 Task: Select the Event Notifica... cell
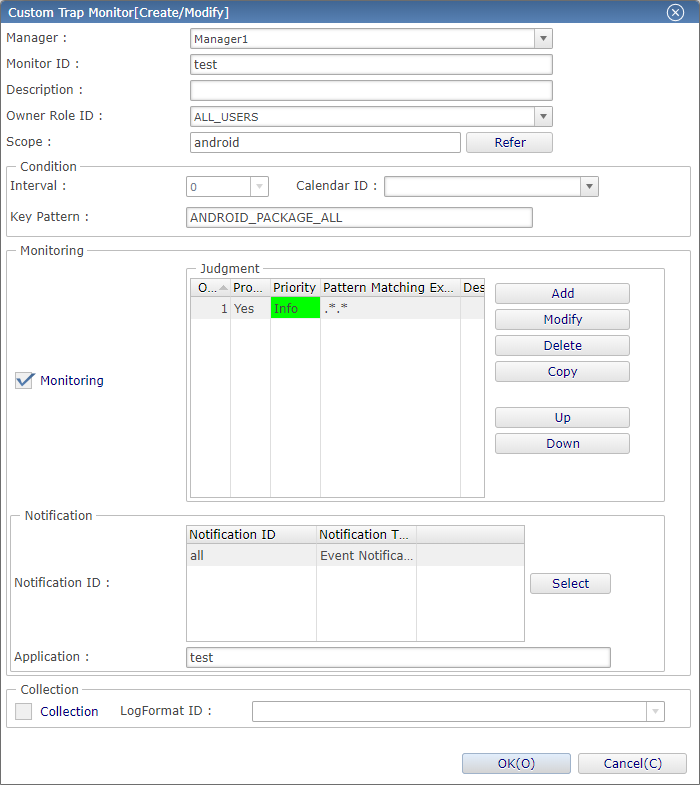tap(367, 555)
